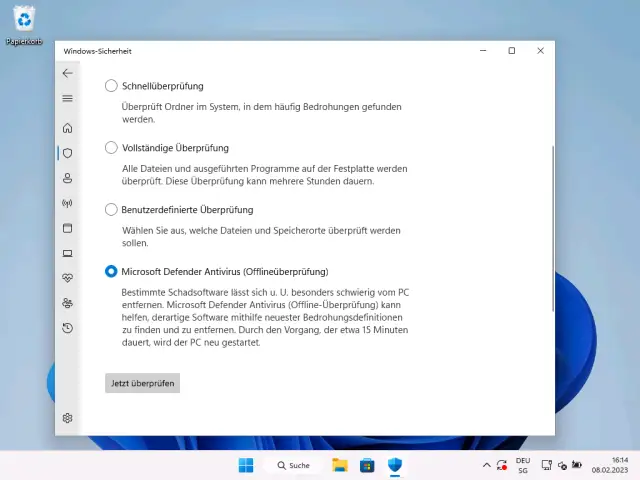
Task: Open the clock showing 16:14
Action: click(610, 465)
